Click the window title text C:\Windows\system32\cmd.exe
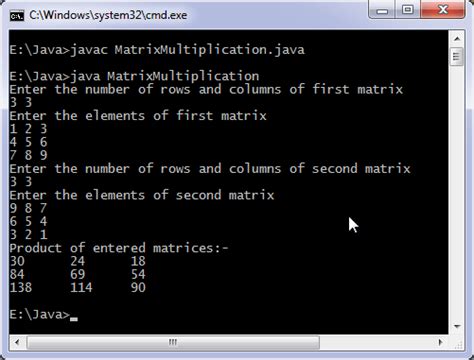474x360 pixels. 108,15
